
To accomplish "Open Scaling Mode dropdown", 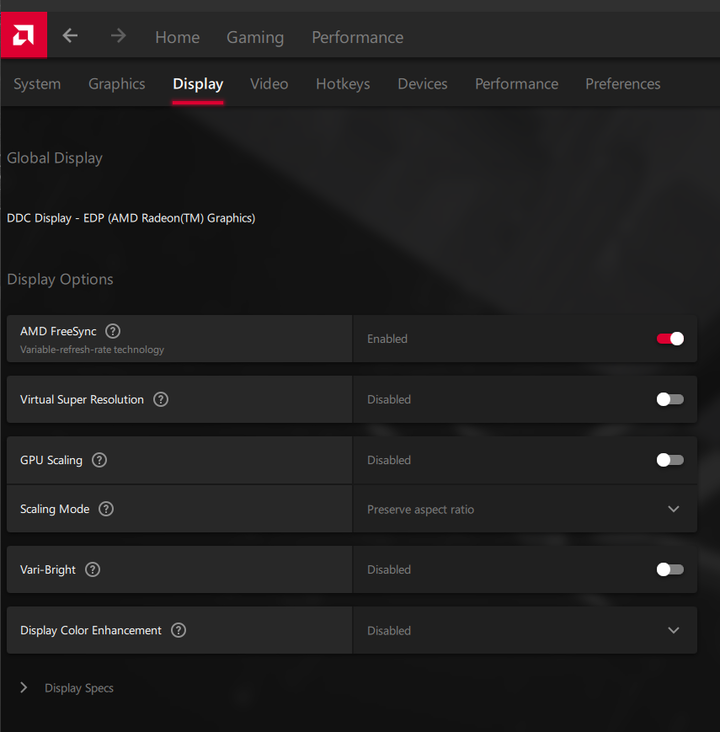I will (525, 509).
